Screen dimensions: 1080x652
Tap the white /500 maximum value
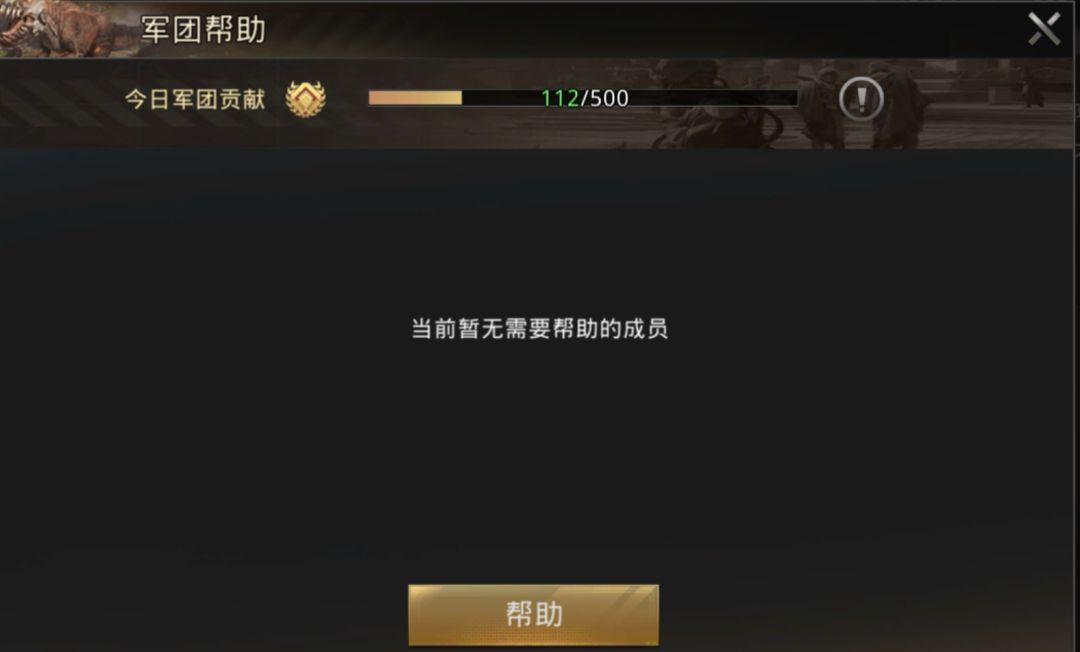[x=605, y=98]
